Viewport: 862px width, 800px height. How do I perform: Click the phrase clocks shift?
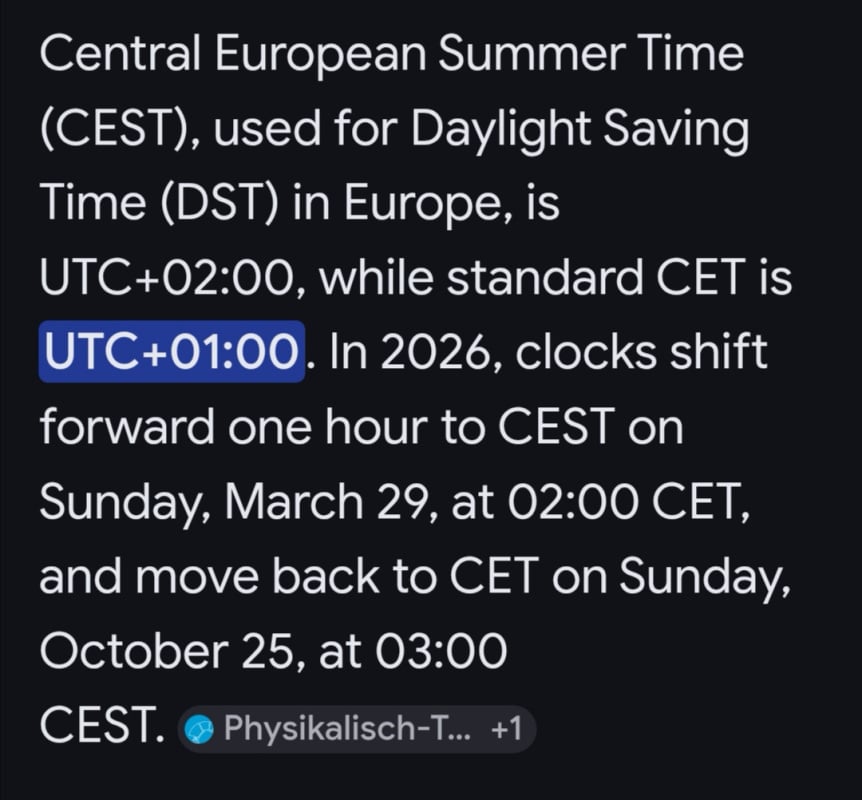(641, 352)
